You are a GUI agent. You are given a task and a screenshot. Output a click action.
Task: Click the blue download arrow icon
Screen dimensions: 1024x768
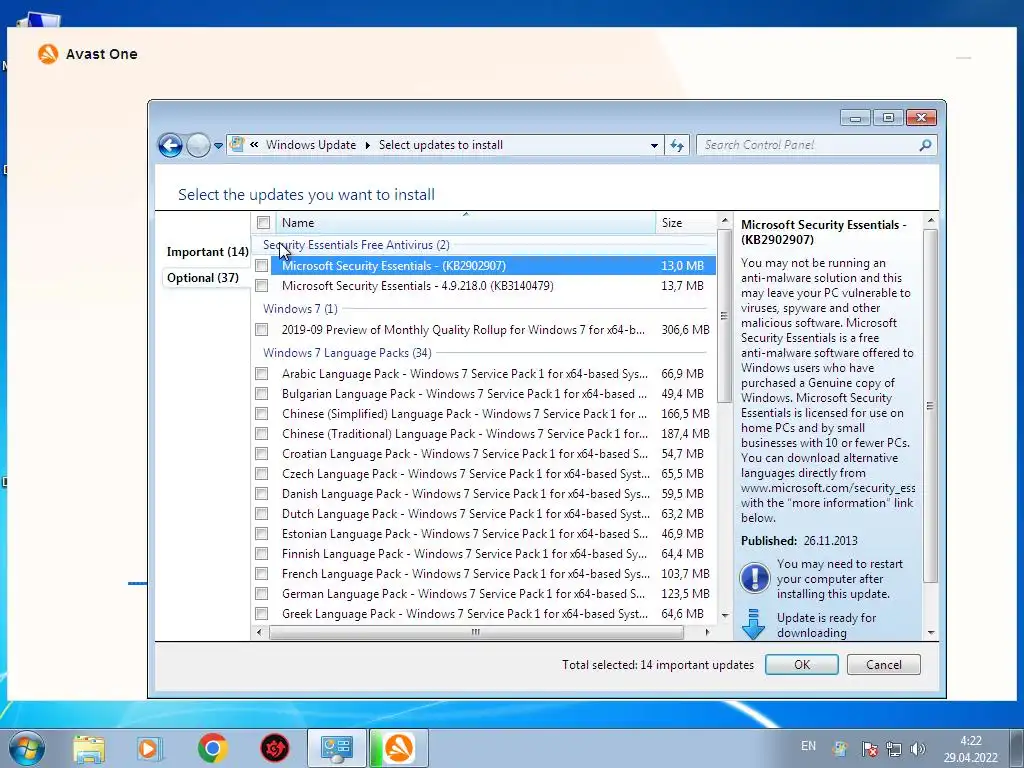coord(753,624)
